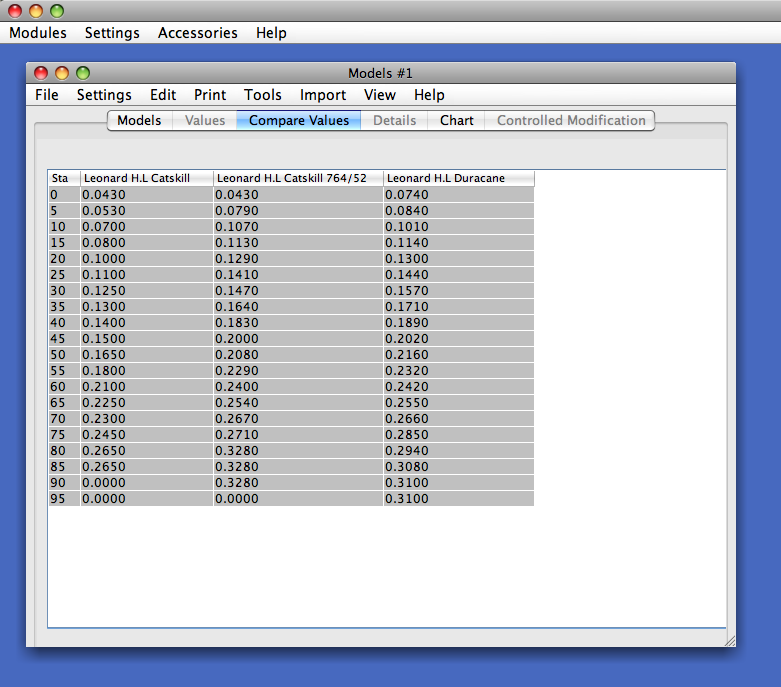This screenshot has height=687, width=781.
Task: Click the Leonard H.L Duracane column header
Action: pyautogui.click(x=459, y=178)
